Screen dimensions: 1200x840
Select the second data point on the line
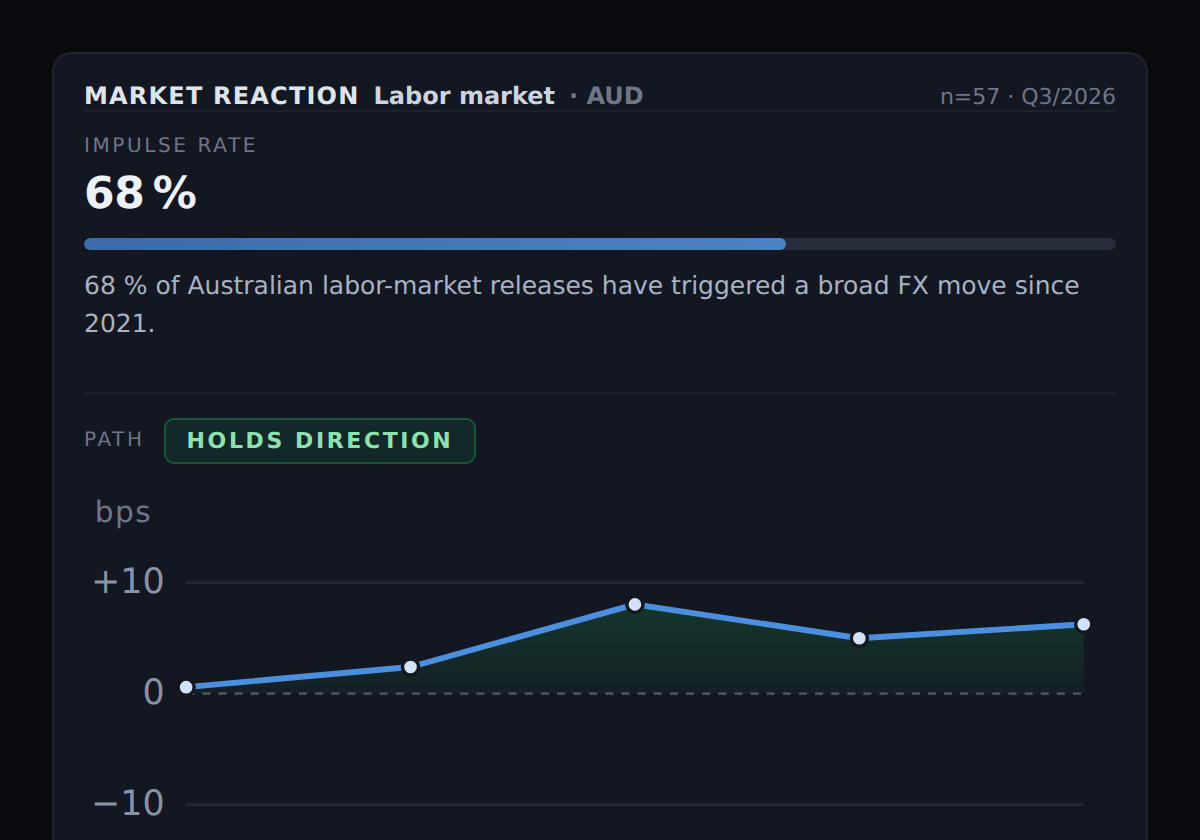(x=410, y=667)
